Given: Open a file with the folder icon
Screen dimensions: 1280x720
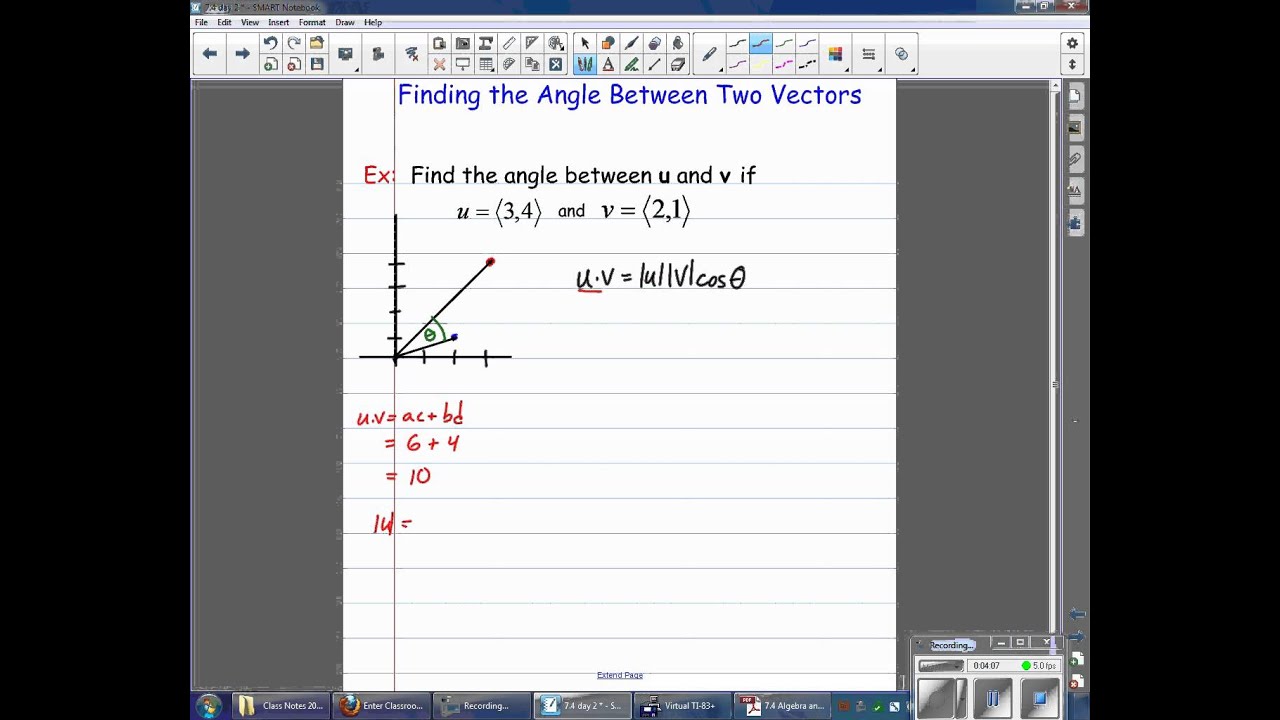Looking at the screenshot, I should click(317, 43).
